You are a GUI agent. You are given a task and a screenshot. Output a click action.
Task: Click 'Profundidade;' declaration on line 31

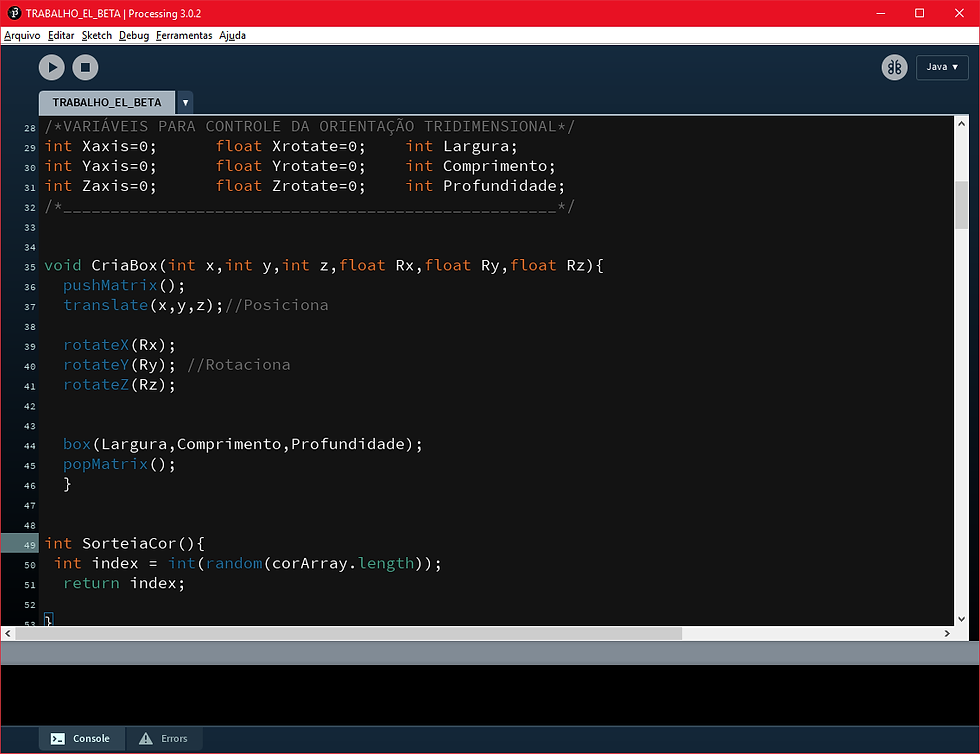[504, 186]
